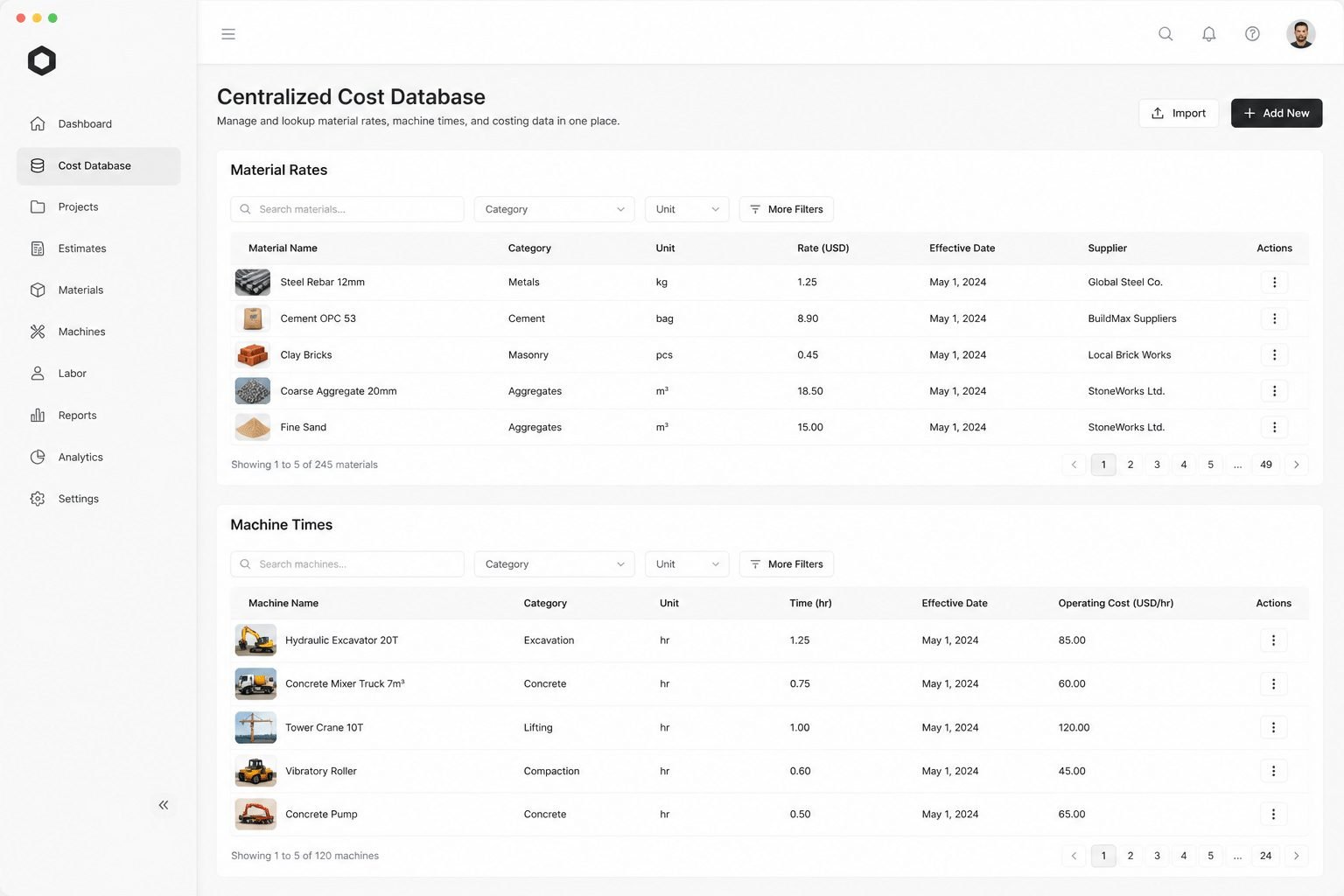Open Reports in the sidebar
Image resolution: width=1344 pixels, height=896 pixels.
99,416
